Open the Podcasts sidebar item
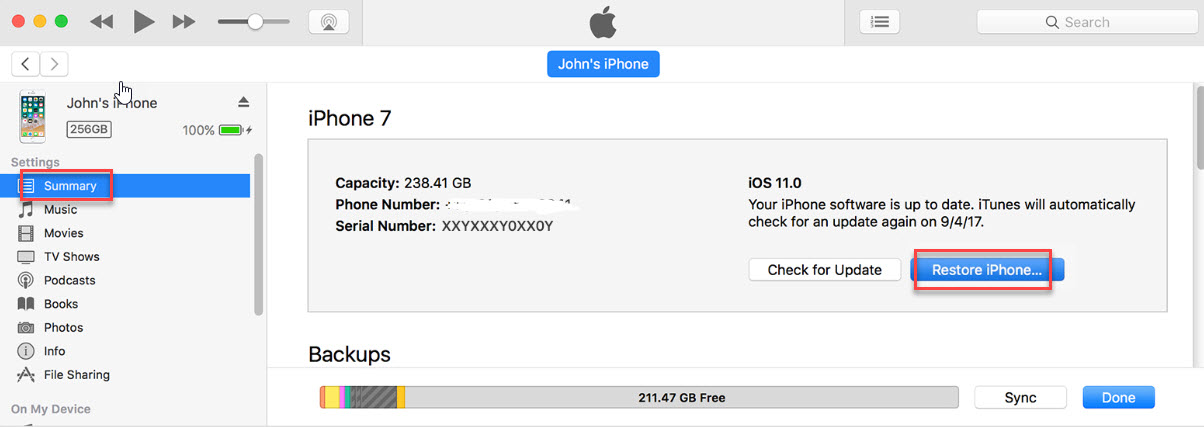This screenshot has width=1204, height=427. click(69, 280)
